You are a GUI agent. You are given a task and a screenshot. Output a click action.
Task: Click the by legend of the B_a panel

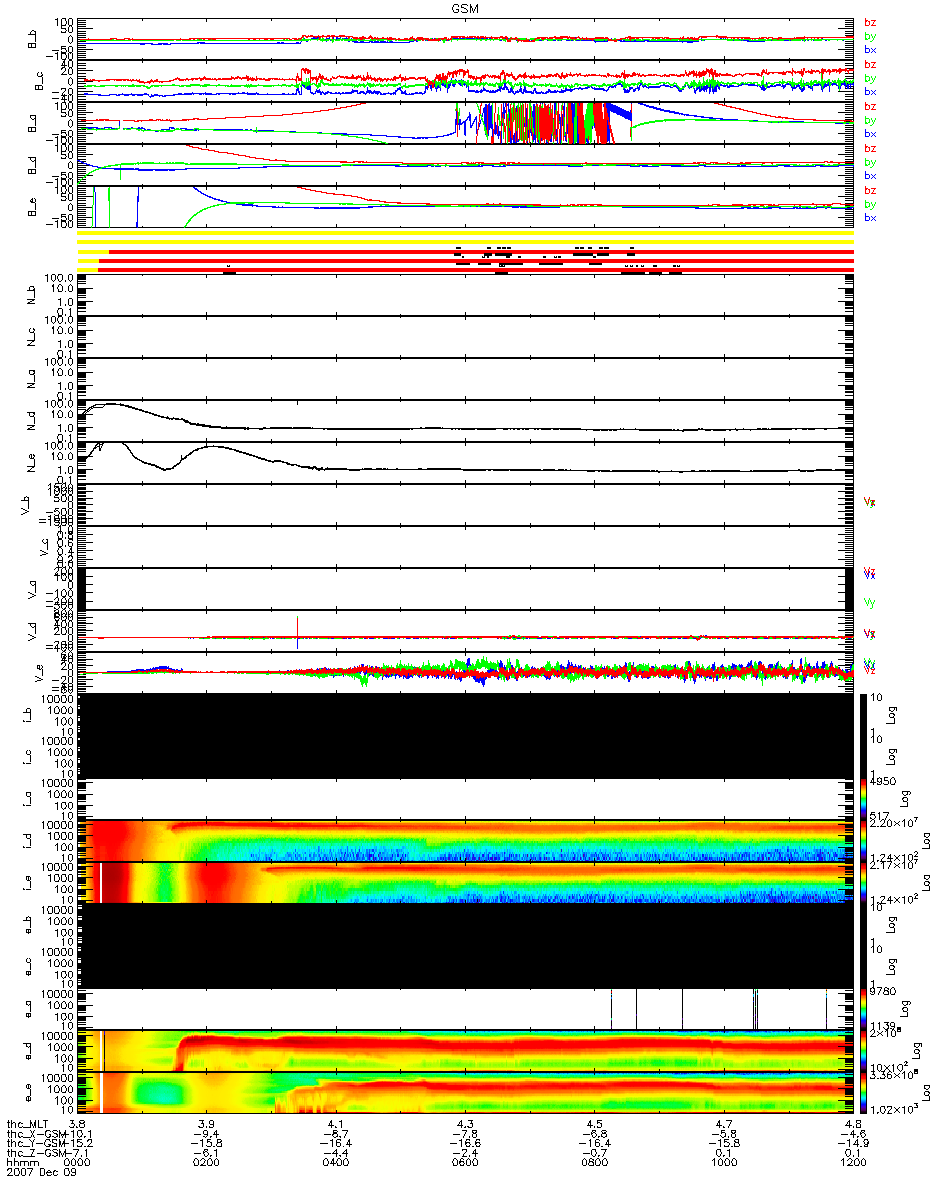870,120
